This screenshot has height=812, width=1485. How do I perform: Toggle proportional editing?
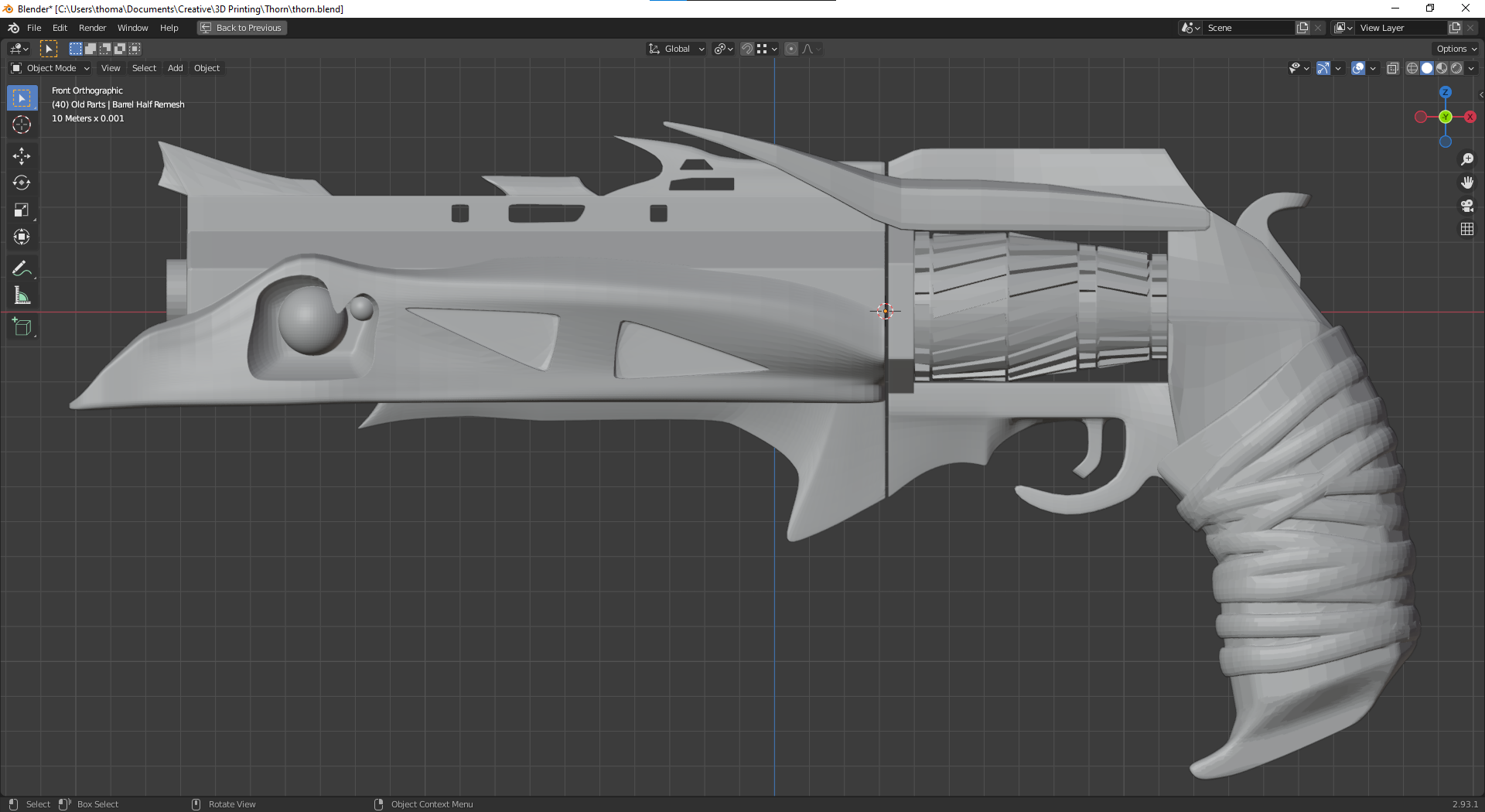pos(790,49)
